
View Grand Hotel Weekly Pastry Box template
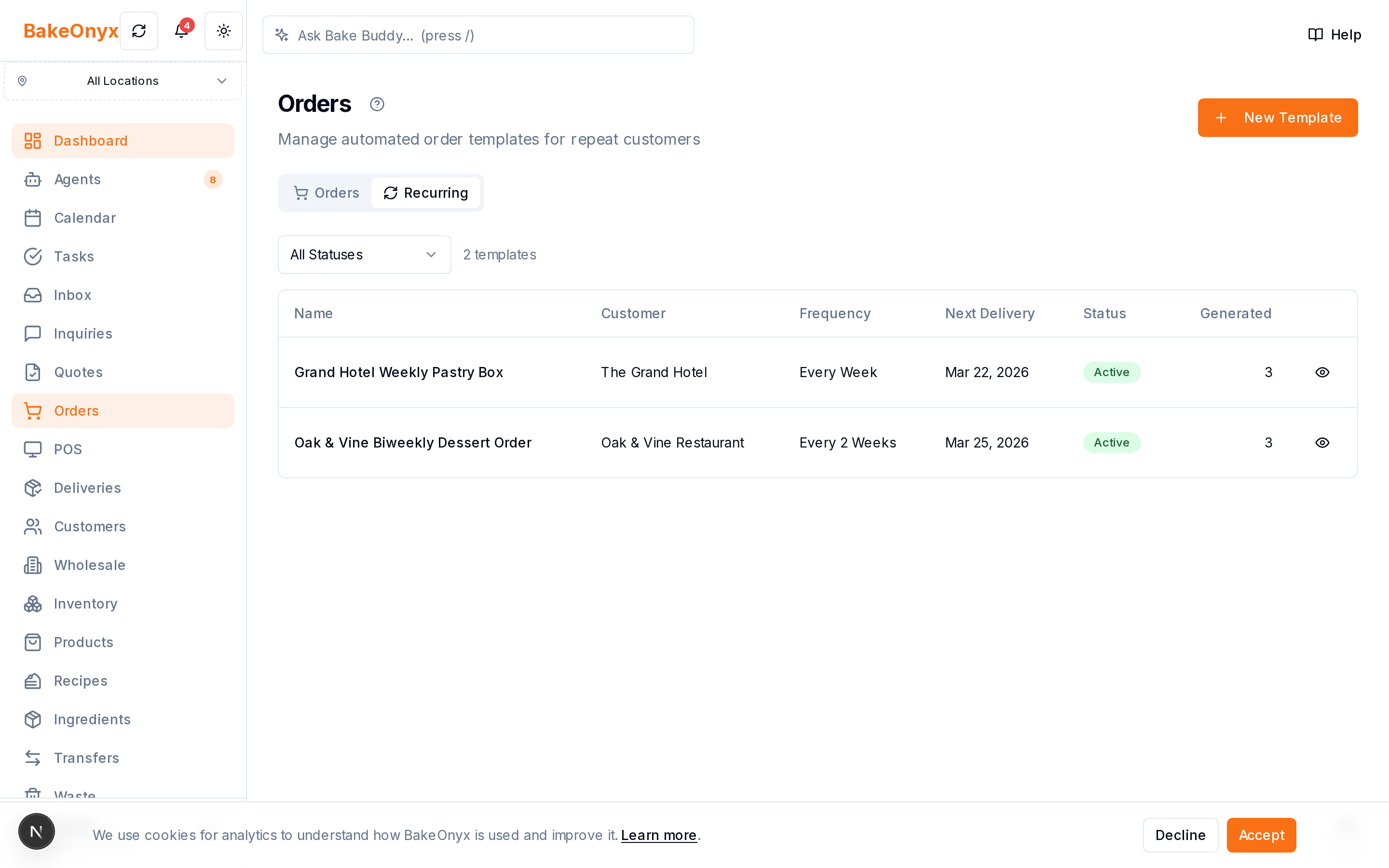1322,373
